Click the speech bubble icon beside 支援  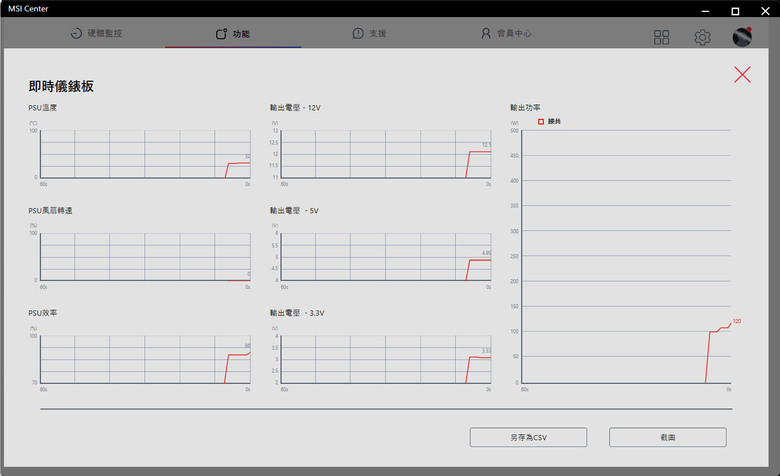358,33
